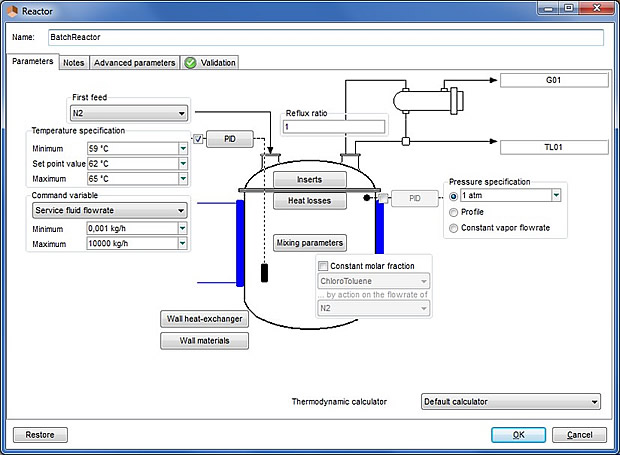Screen dimensions: 620x455
Task: Click the left blue wall jacket
Action: [x=240, y=243]
